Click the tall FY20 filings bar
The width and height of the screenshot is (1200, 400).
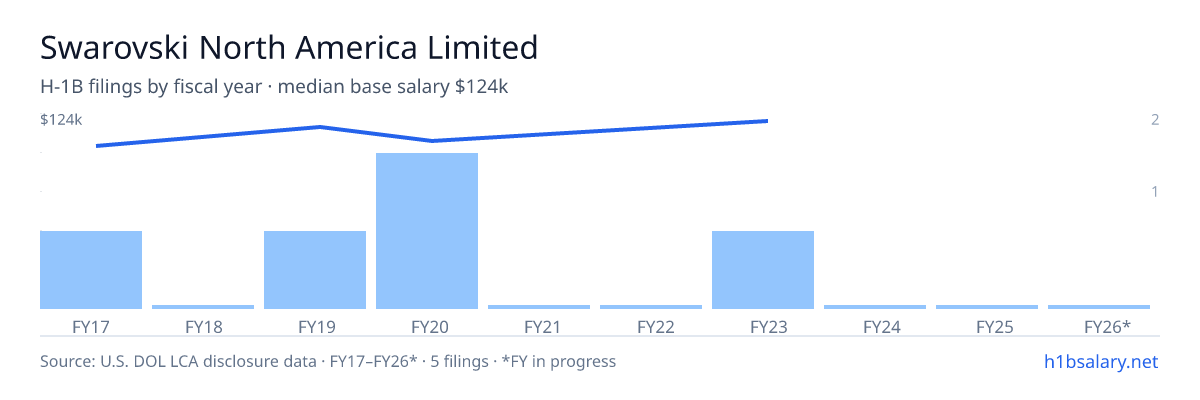coord(427,231)
